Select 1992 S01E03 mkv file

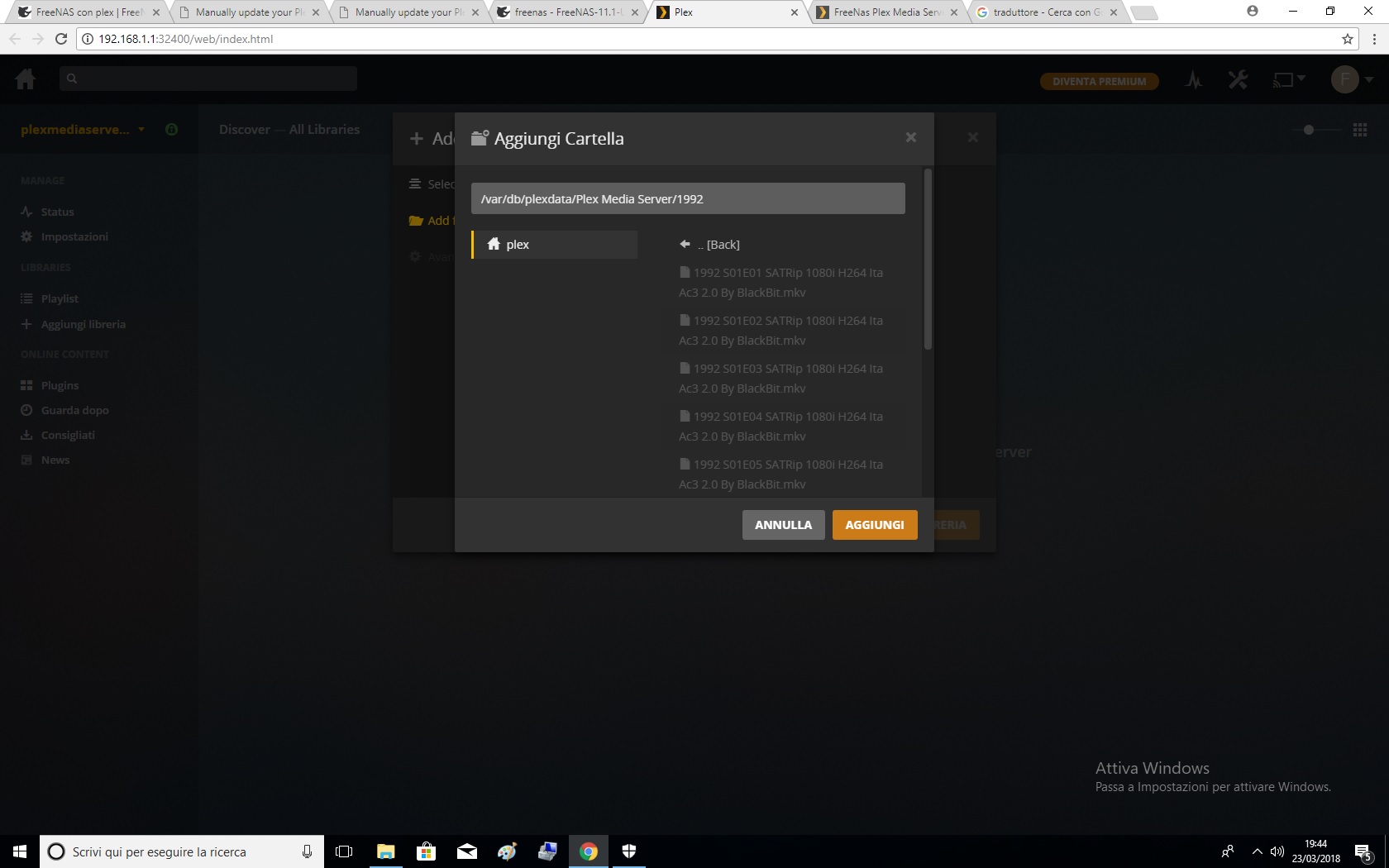point(780,379)
